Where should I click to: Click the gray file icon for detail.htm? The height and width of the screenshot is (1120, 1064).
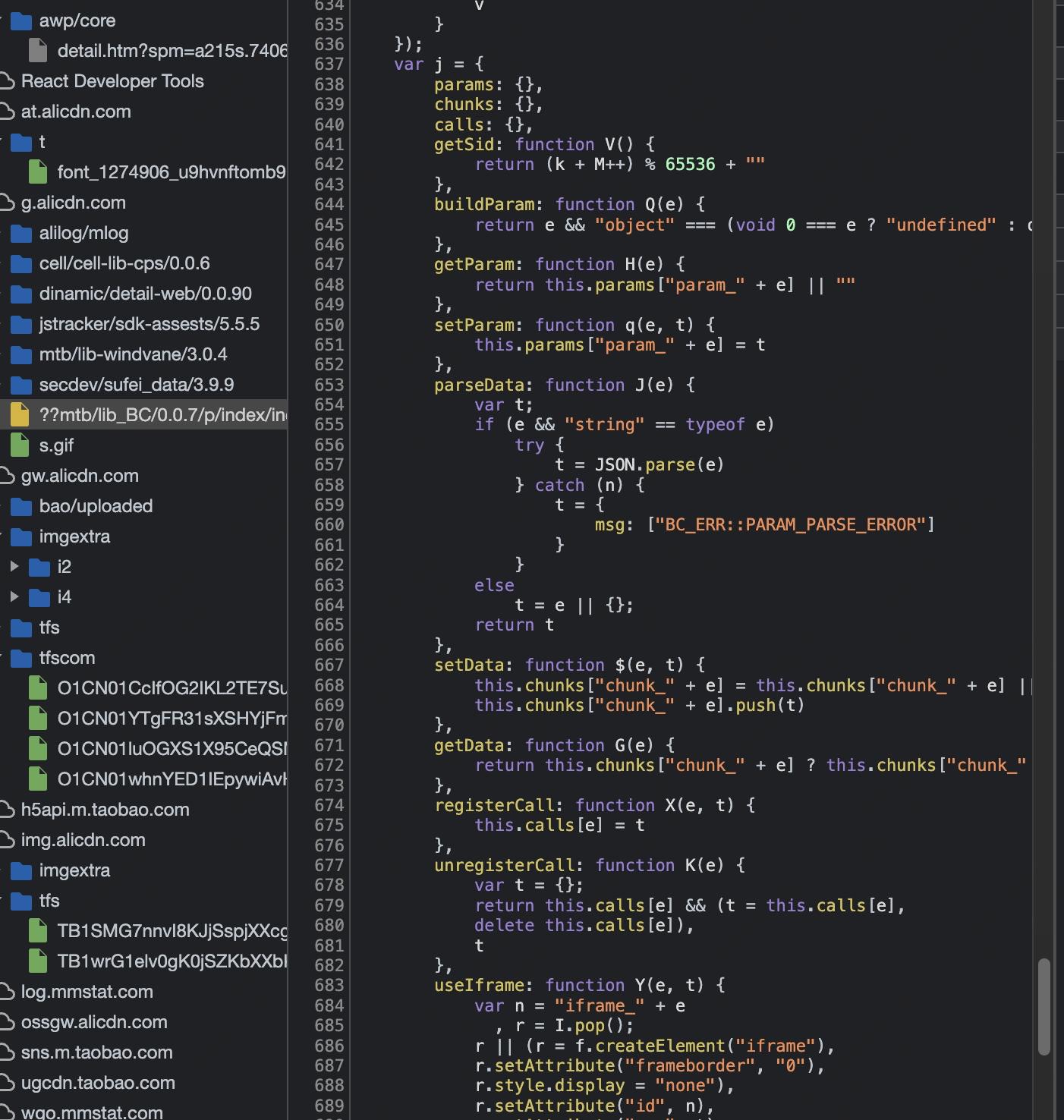[38, 51]
